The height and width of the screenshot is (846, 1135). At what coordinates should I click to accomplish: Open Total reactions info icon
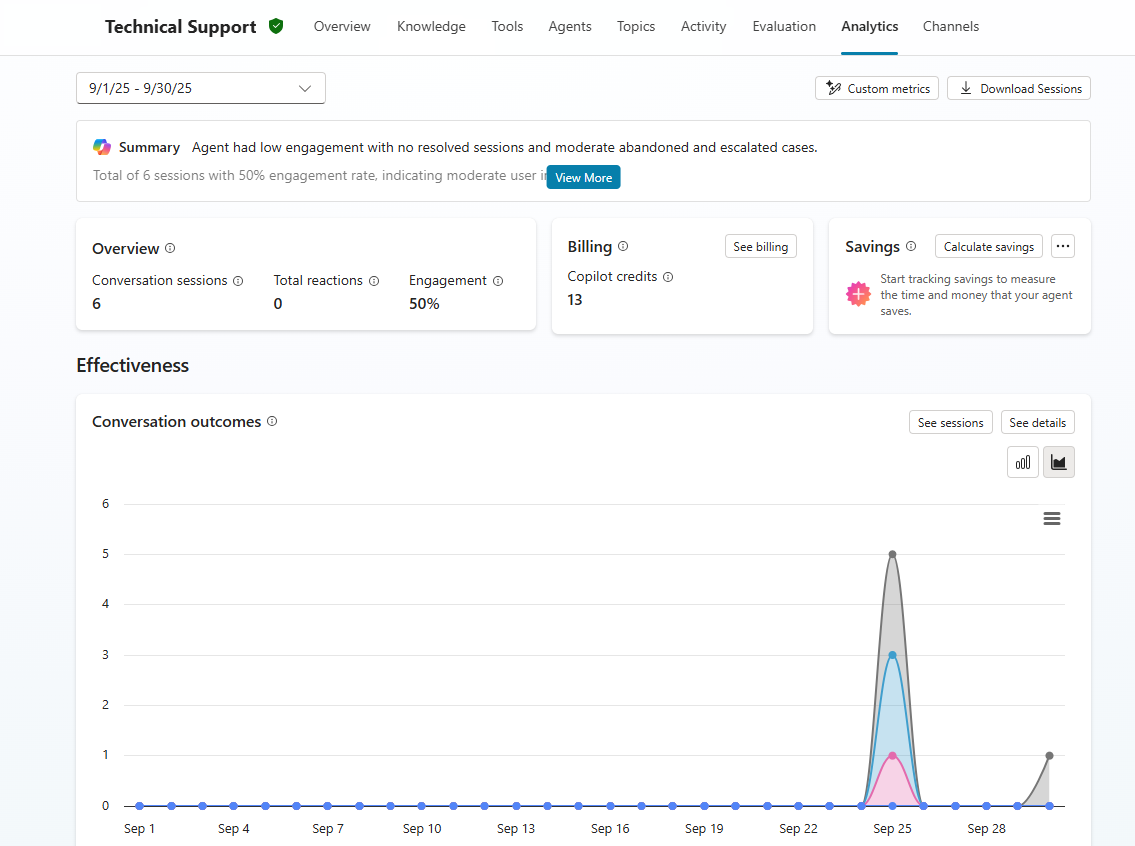(x=374, y=281)
